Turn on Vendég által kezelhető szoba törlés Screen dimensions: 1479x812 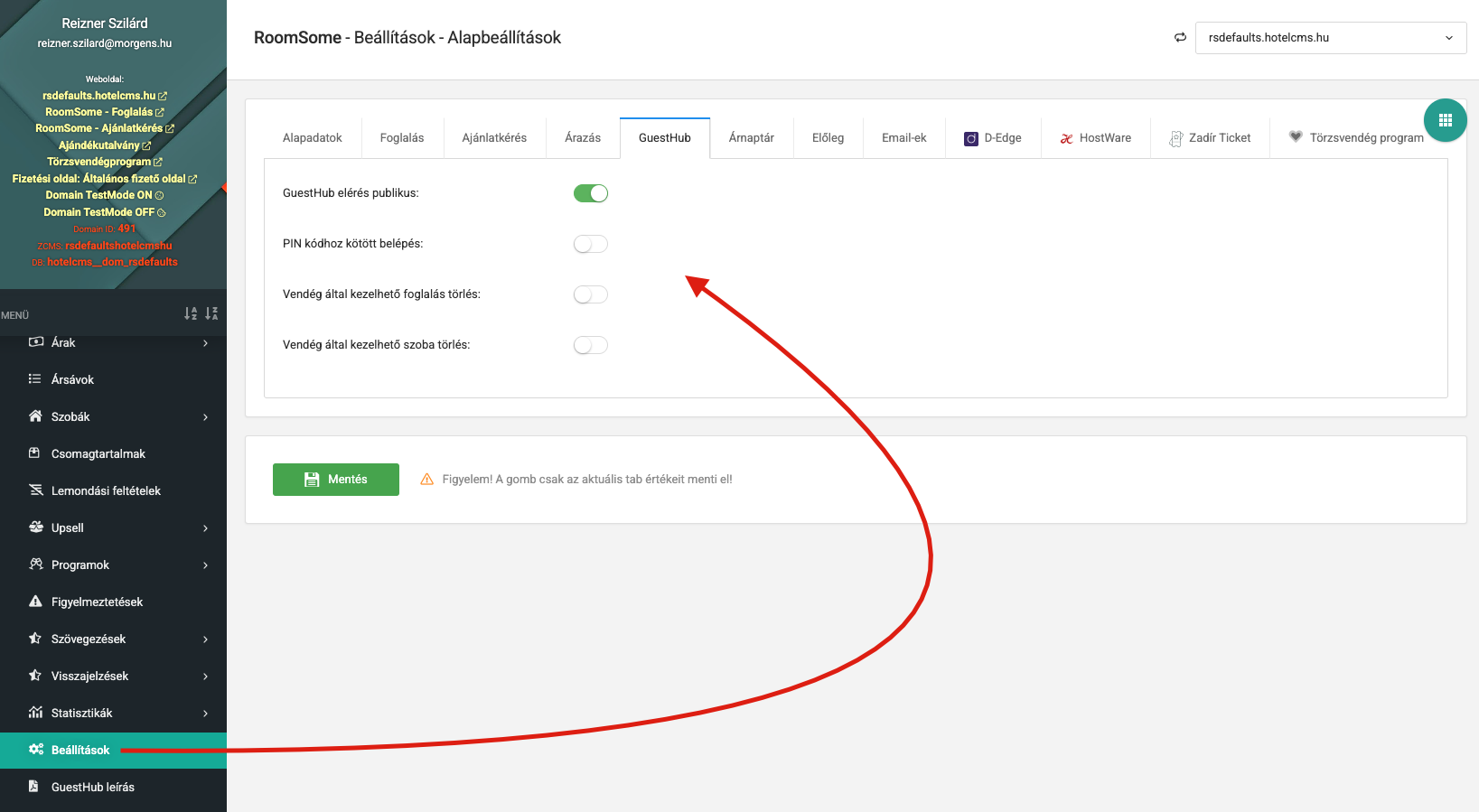point(591,345)
